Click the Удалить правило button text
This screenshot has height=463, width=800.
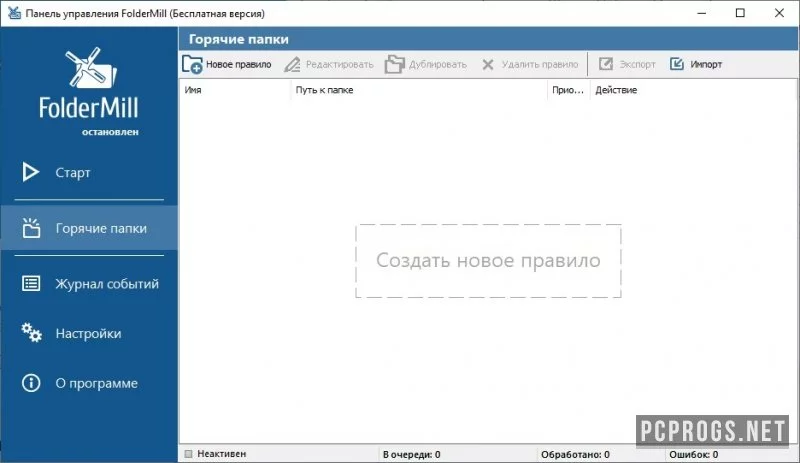(x=540, y=64)
